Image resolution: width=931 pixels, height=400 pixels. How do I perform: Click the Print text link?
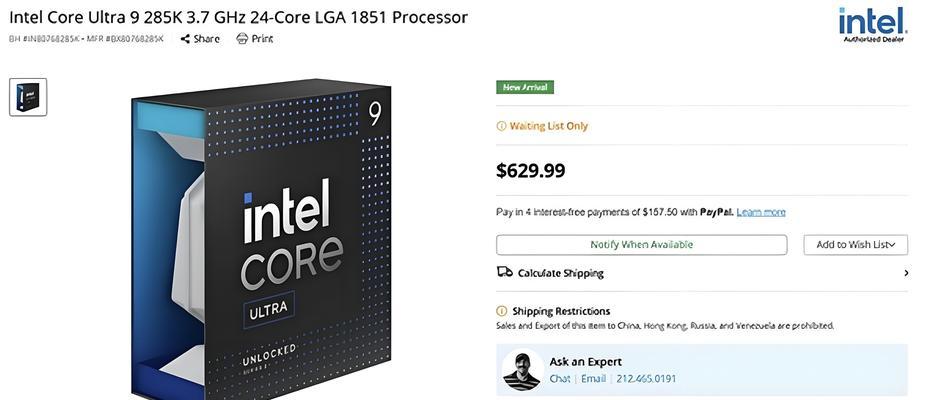pyautogui.click(x=262, y=39)
